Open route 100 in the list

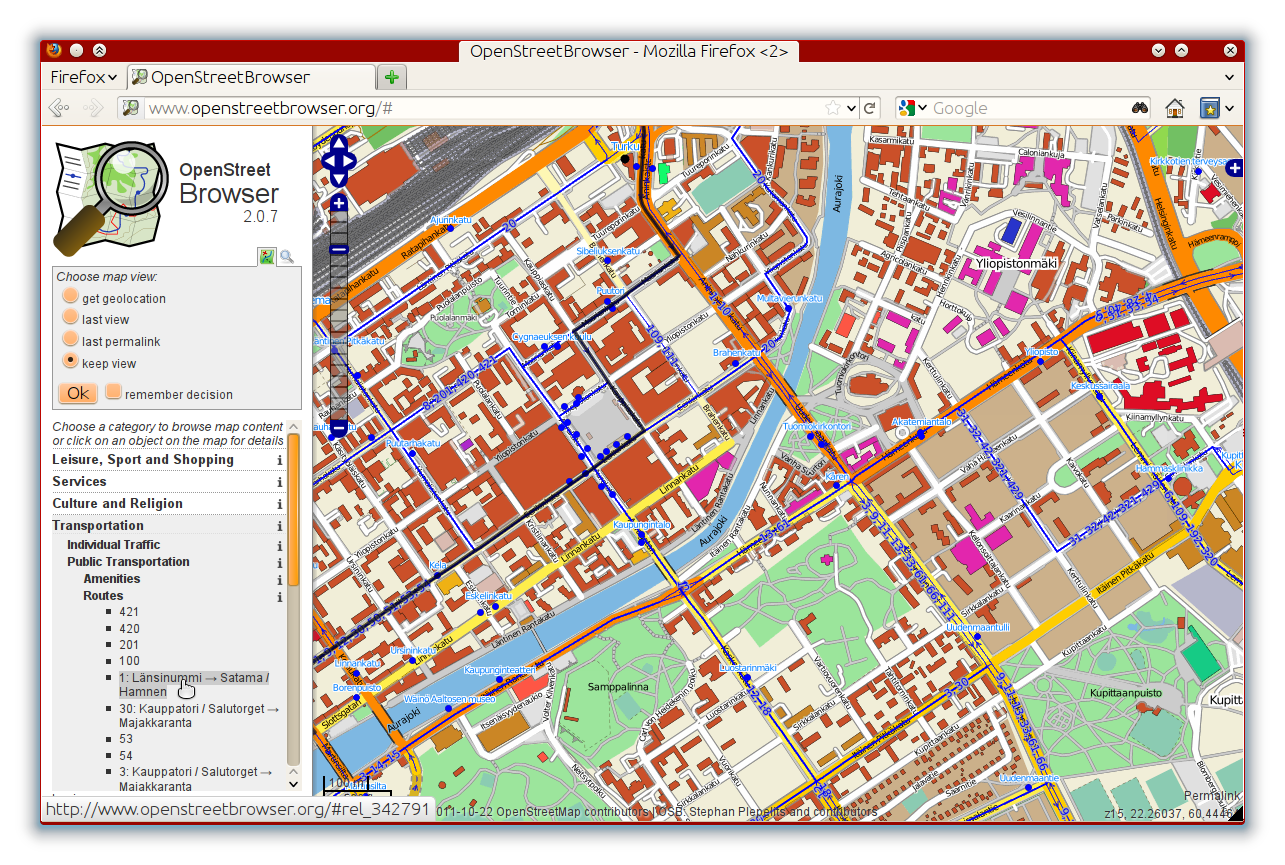(129, 662)
